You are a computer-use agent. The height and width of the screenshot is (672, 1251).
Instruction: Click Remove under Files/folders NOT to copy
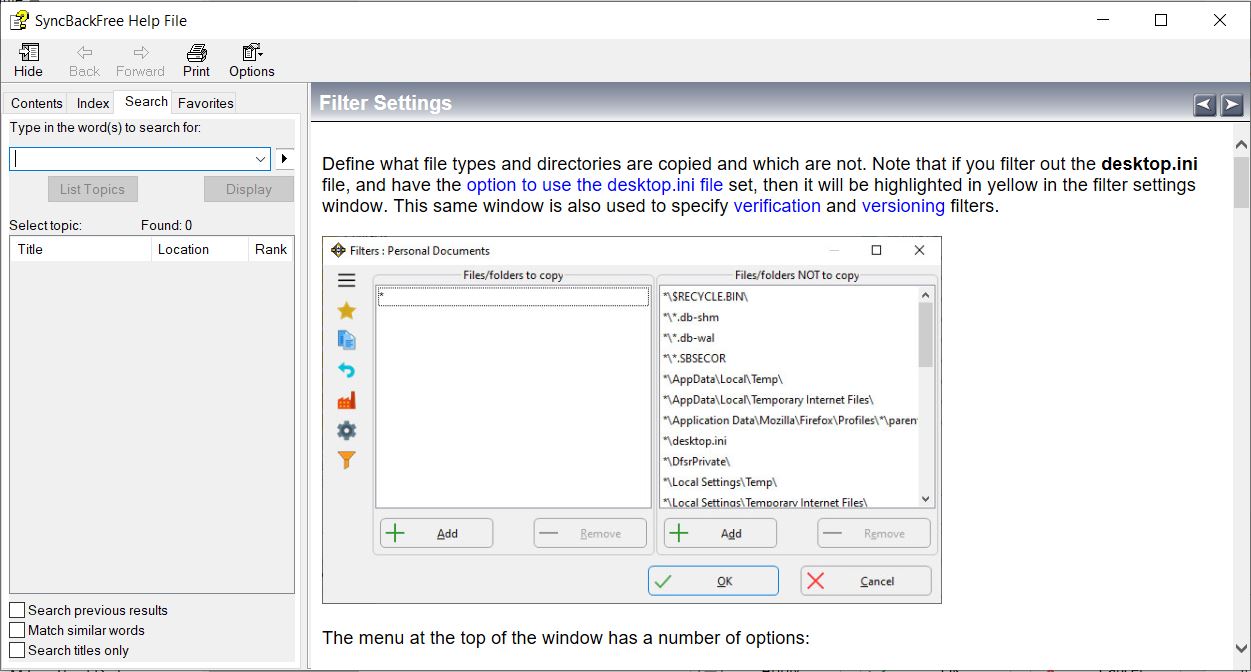point(874,533)
